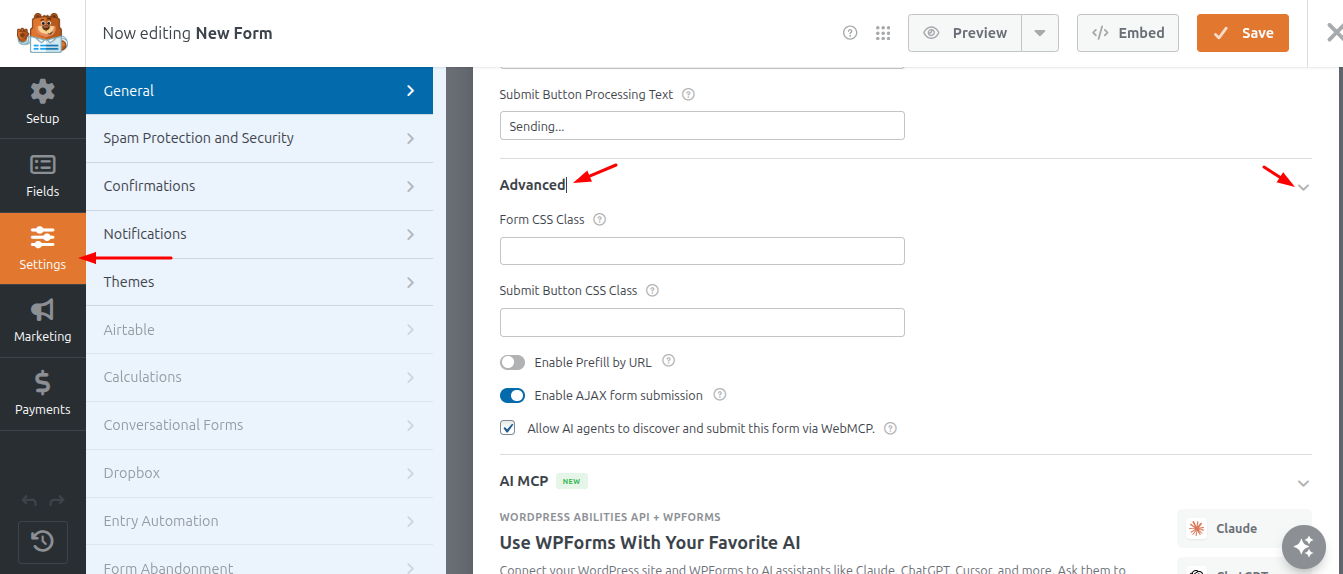Screen dimensions: 1343x574
Task: Open the Preview dropdown arrow
Action: click(x=1040, y=33)
